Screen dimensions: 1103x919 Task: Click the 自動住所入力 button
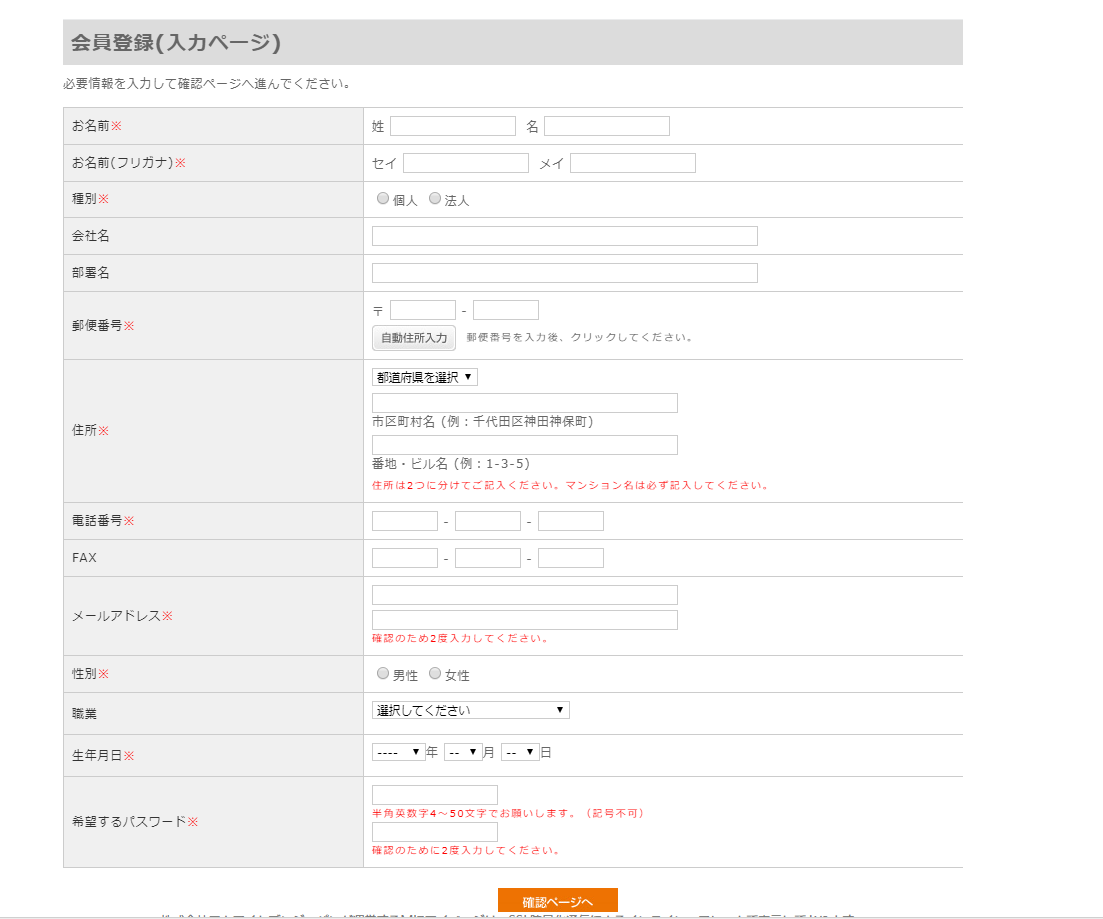click(x=414, y=338)
